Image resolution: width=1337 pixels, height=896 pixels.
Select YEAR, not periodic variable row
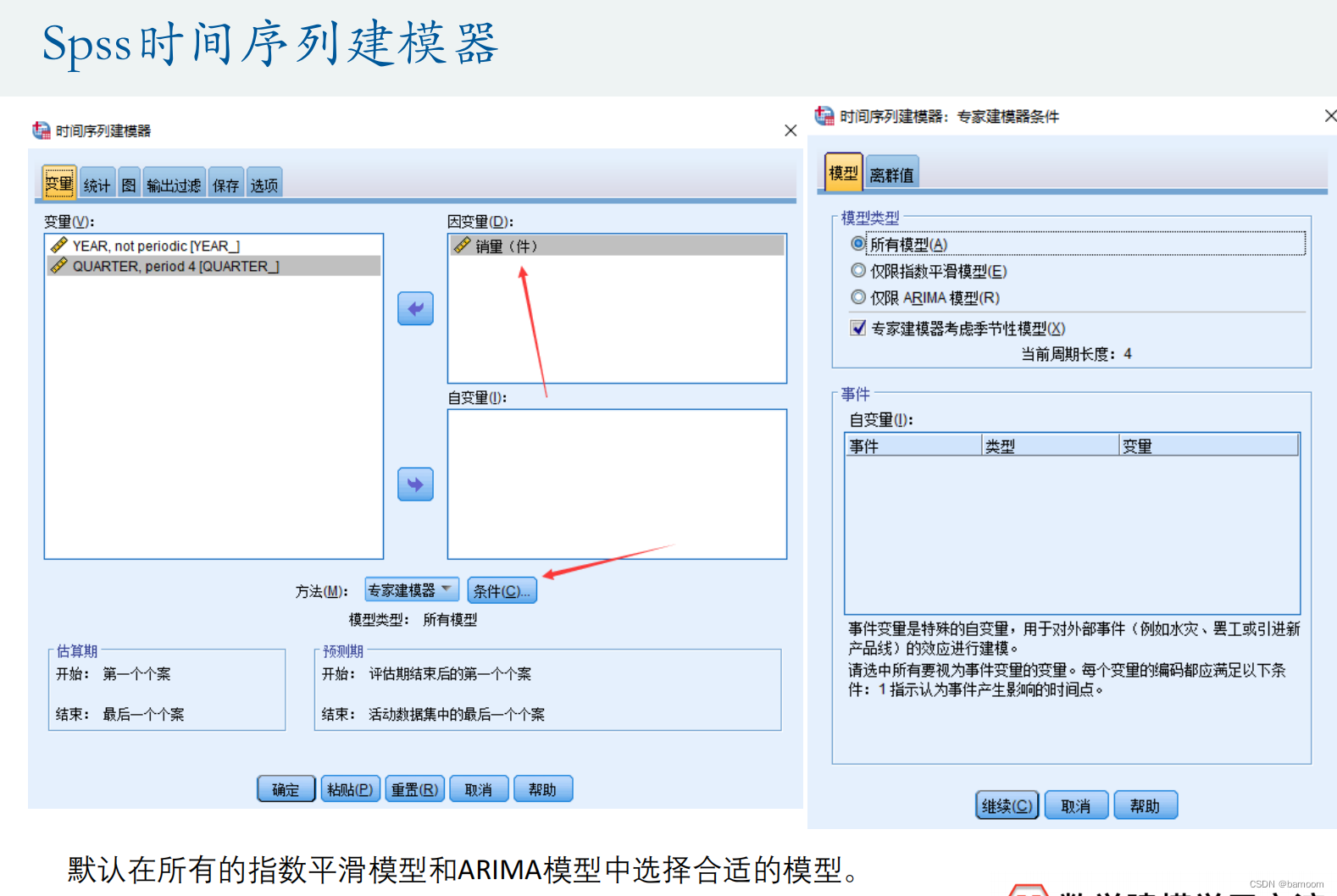[214, 246]
